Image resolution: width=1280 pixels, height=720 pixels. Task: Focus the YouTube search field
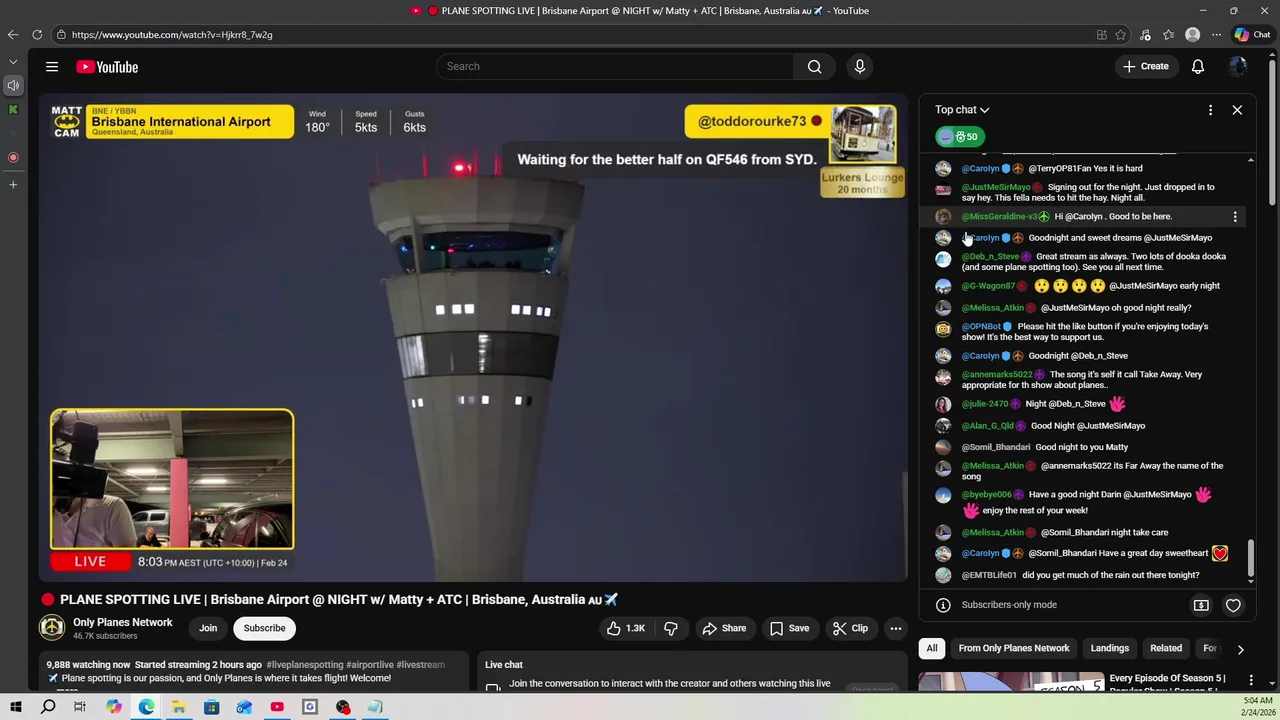[615, 67]
